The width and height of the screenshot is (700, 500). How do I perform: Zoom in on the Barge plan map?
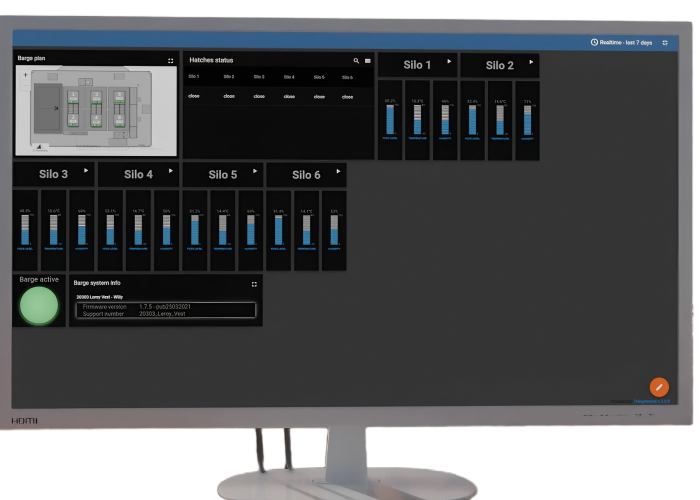pyautogui.click(x=25, y=75)
